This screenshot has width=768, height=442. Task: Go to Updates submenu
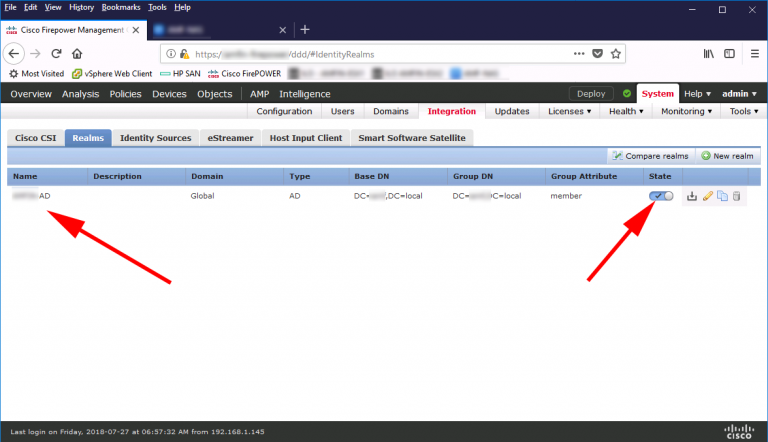(512, 111)
